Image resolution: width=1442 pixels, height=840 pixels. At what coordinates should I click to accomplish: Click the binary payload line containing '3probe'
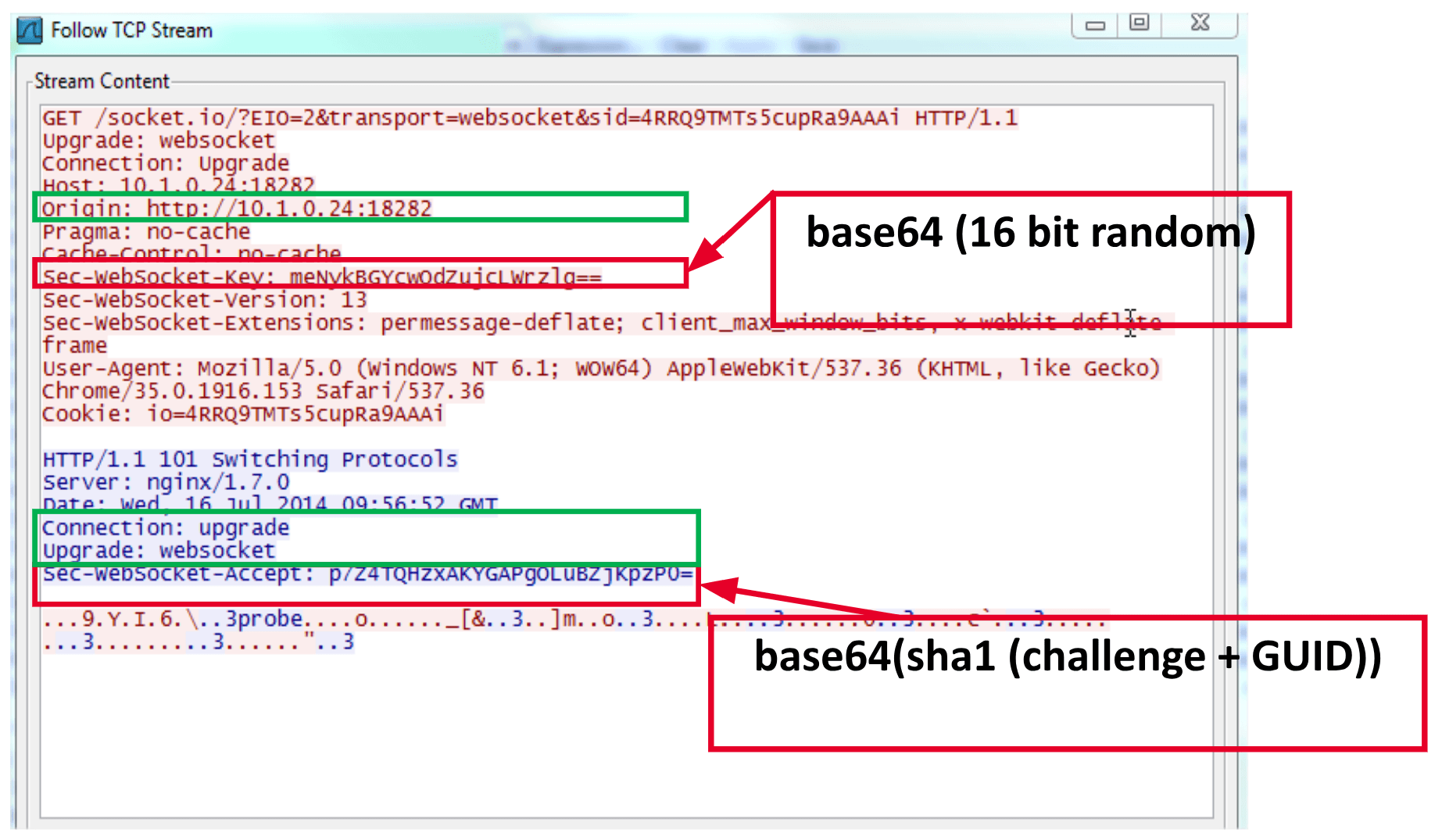point(574,620)
